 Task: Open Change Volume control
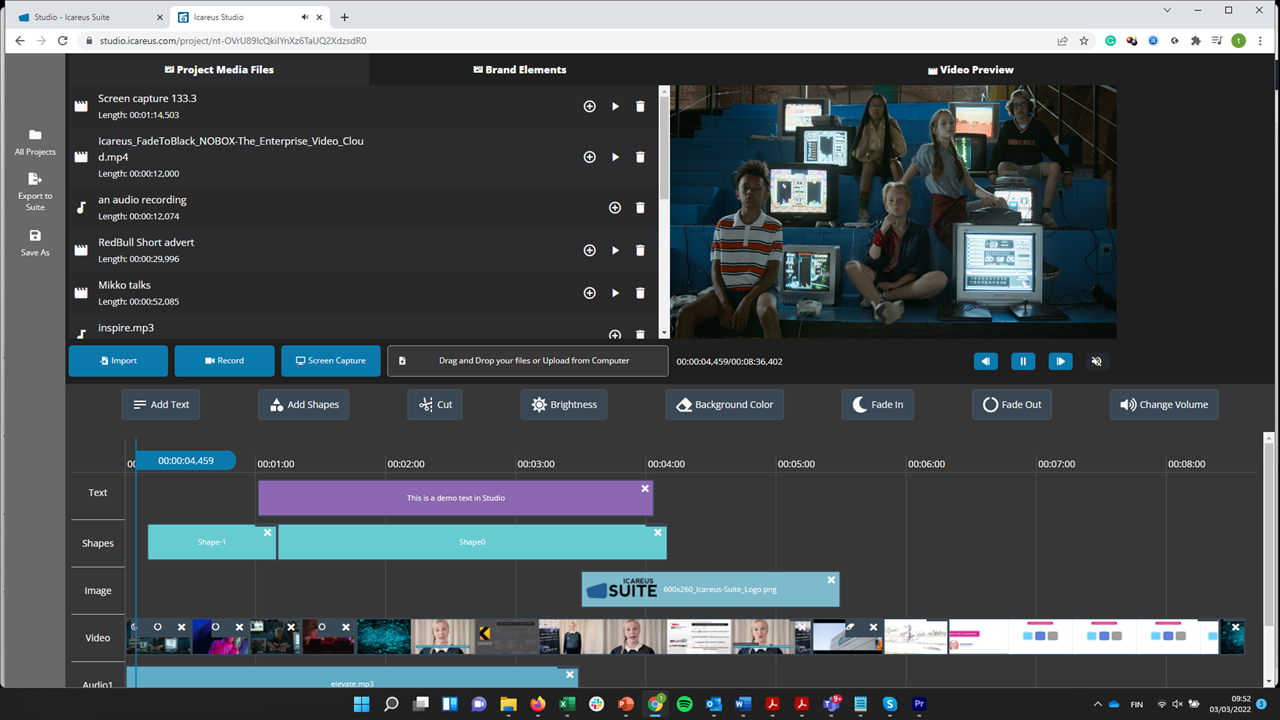1164,405
